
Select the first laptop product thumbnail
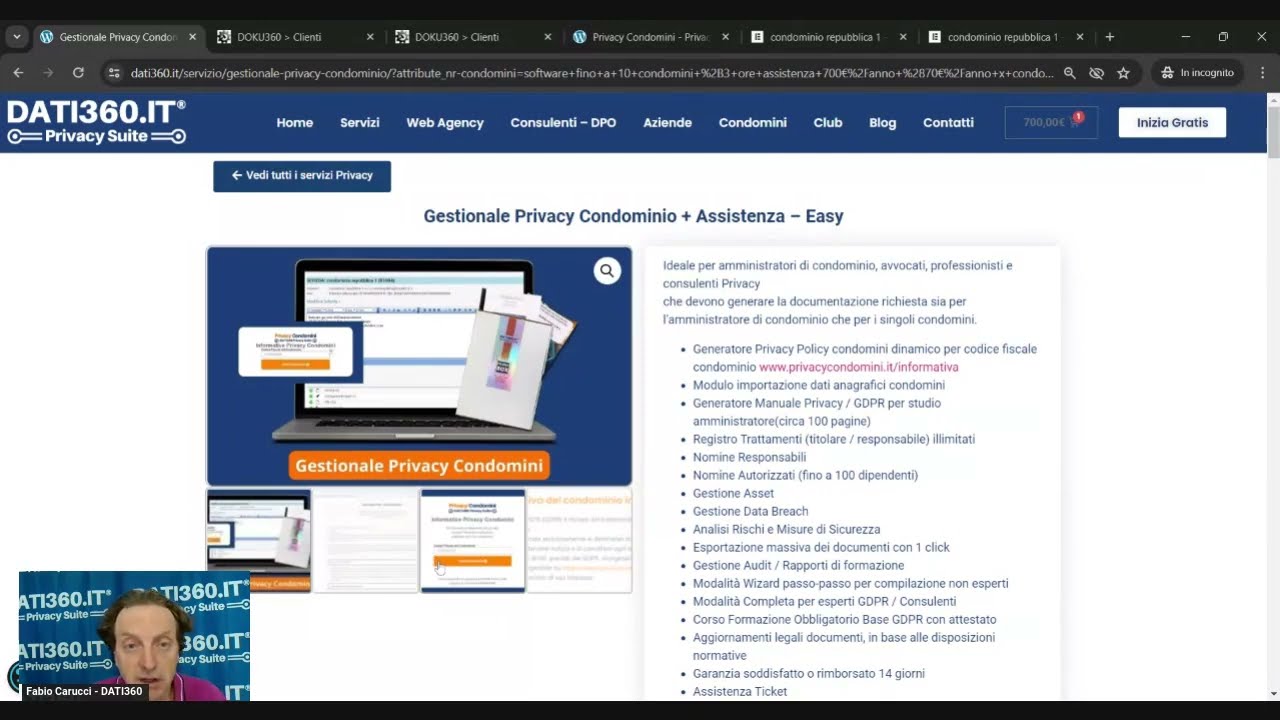pos(259,541)
